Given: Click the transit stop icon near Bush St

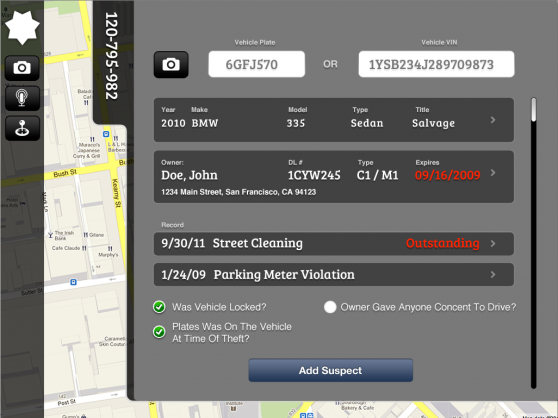Looking at the screenshot, I should [x=106, y=134].
